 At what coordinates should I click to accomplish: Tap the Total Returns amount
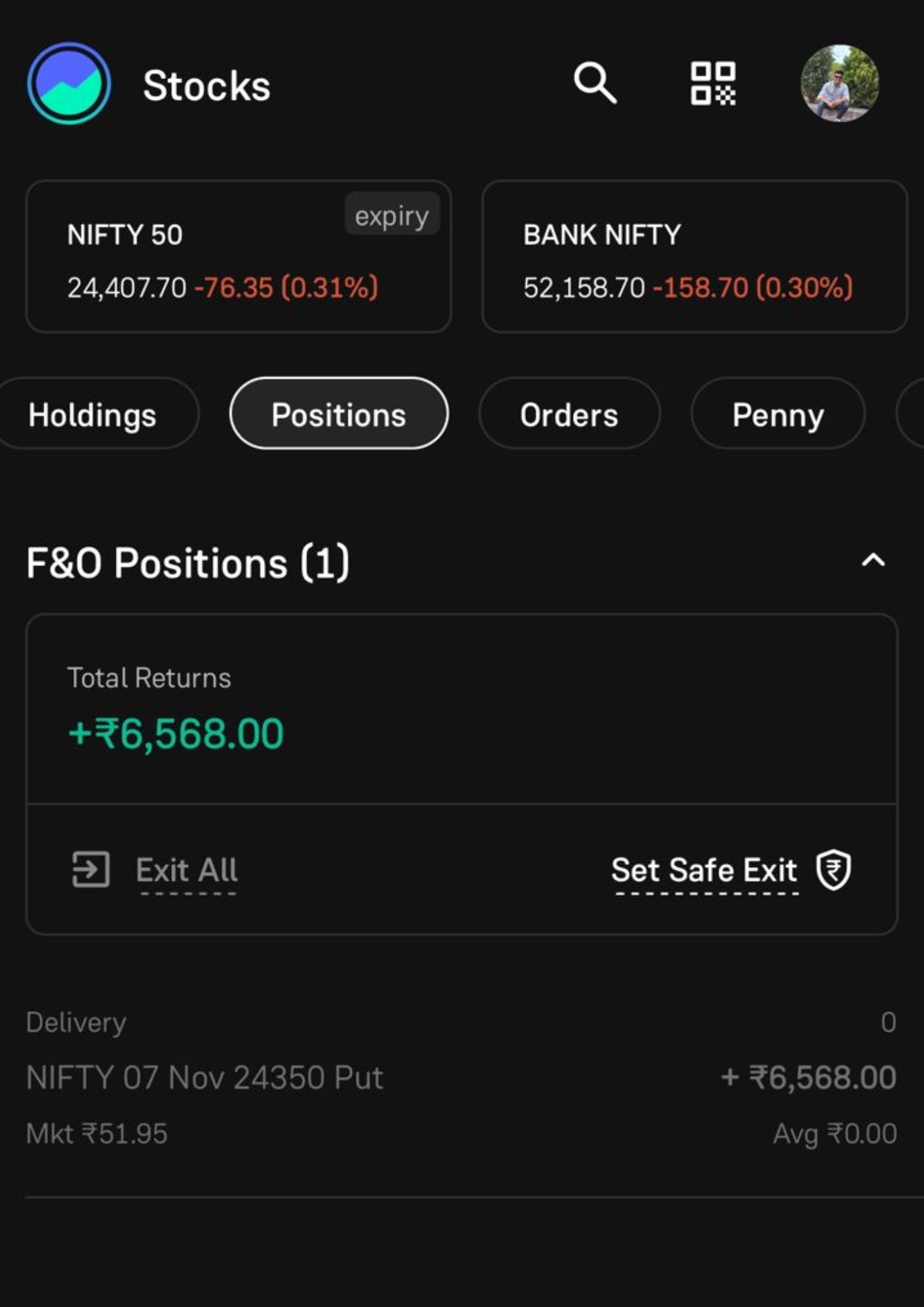click(x=176, y=733)
